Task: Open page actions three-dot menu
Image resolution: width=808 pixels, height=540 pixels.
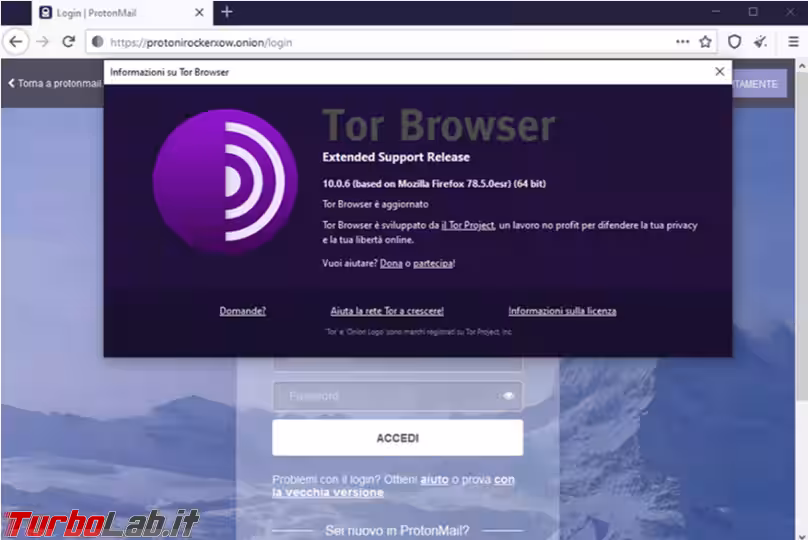Action: (x=682, y=42)
